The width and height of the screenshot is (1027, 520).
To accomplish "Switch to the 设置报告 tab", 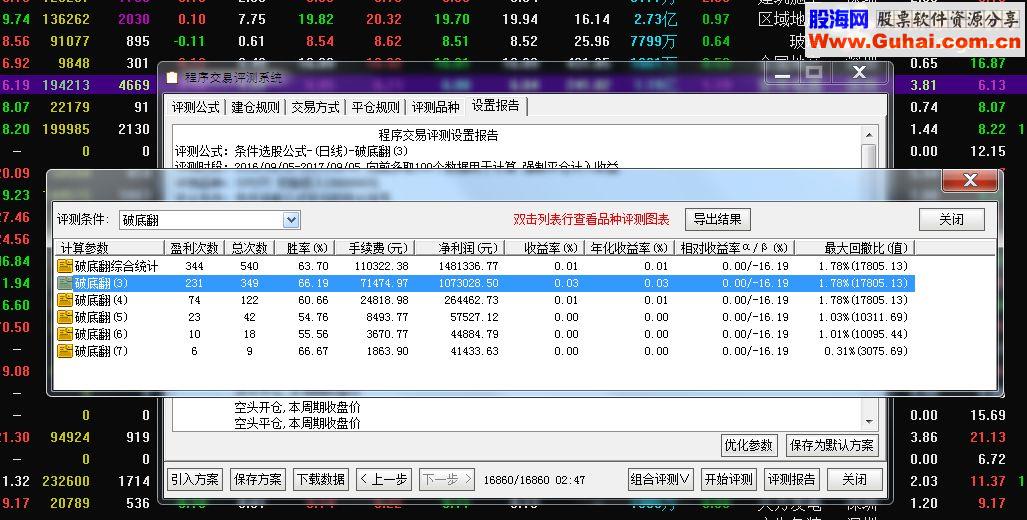I will pos(496,106).
